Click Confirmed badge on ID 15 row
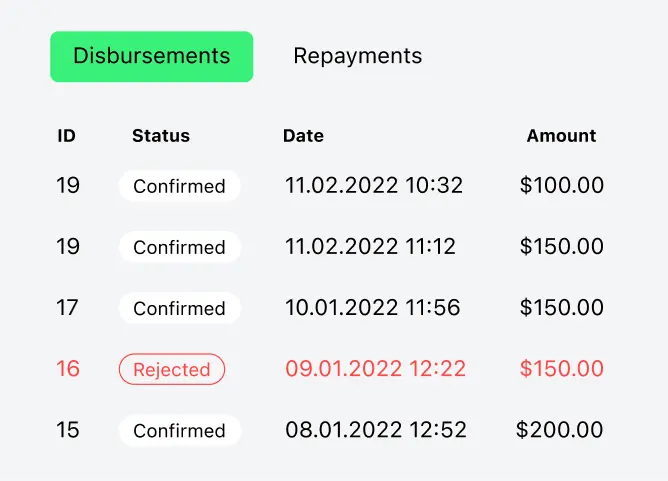Screen dimensions: 668x481 tap(179, 431)
